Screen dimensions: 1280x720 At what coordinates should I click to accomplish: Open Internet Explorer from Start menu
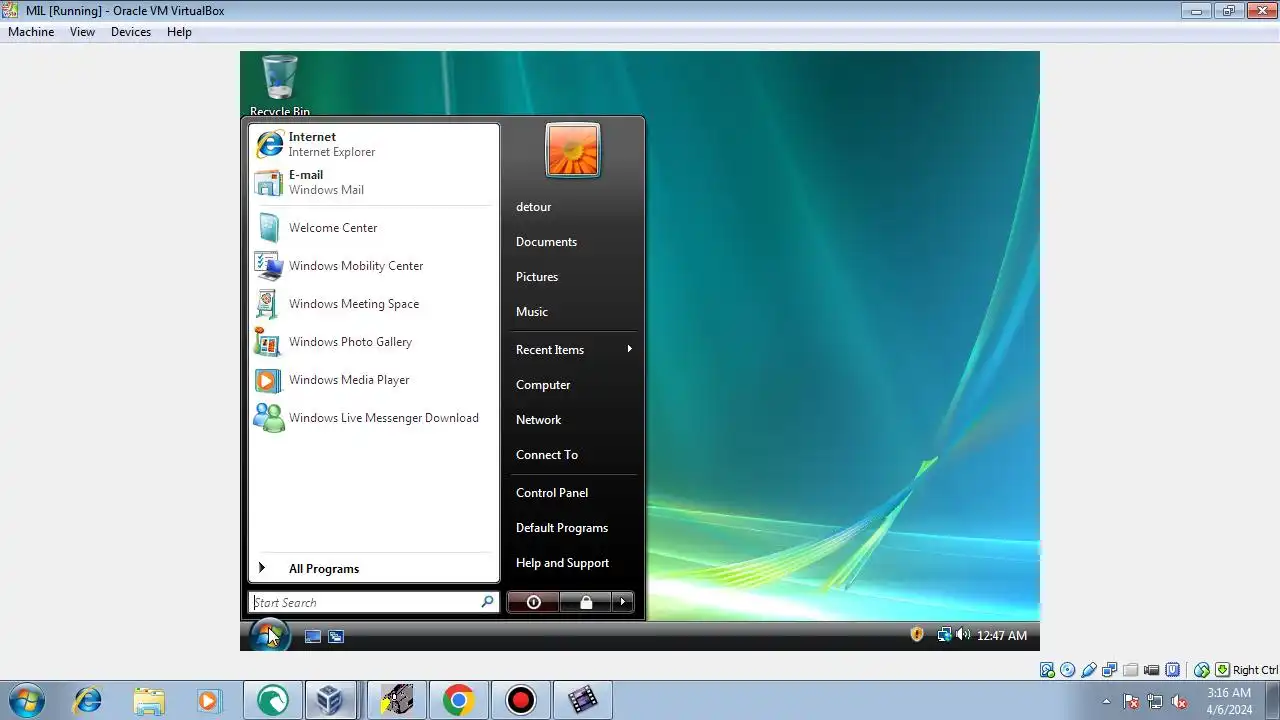click(x=373, y=144)
